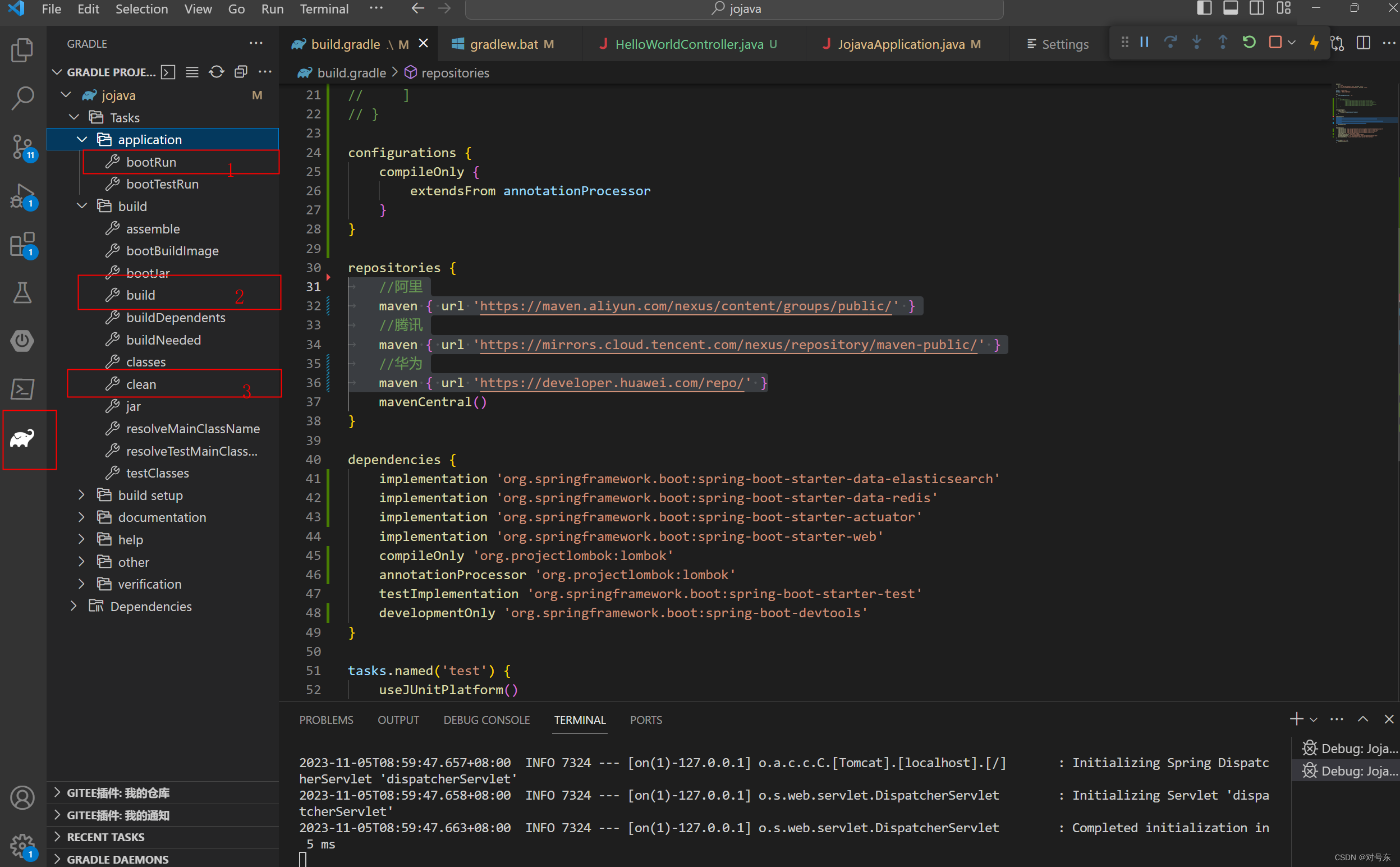The width and height of the screenshot is (1400, 867).
Task: Expand the Recent Tasks section
Action: click(163, 837)
